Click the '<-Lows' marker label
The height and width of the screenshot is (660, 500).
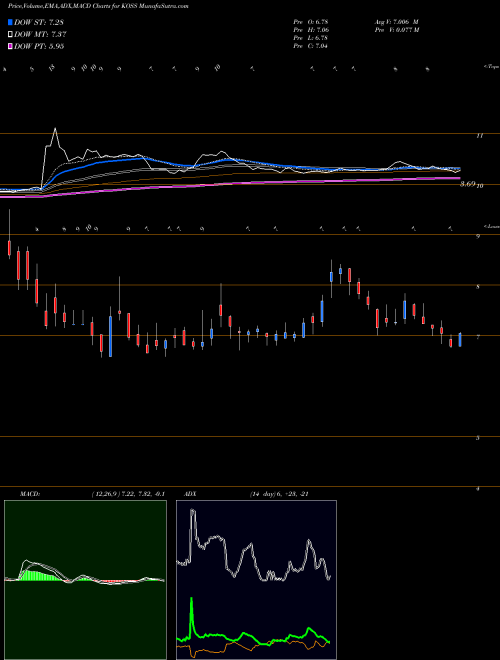tap(491, 226)
